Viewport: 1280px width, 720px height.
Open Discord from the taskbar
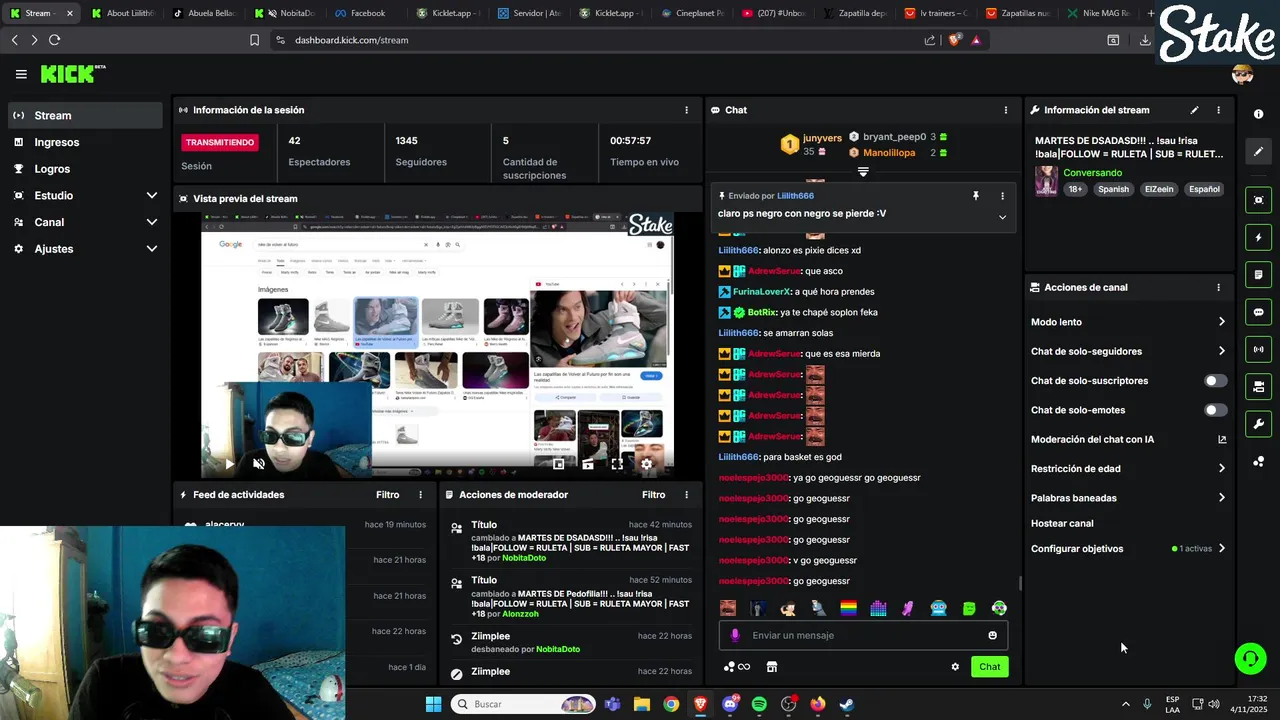coord(730,704)
